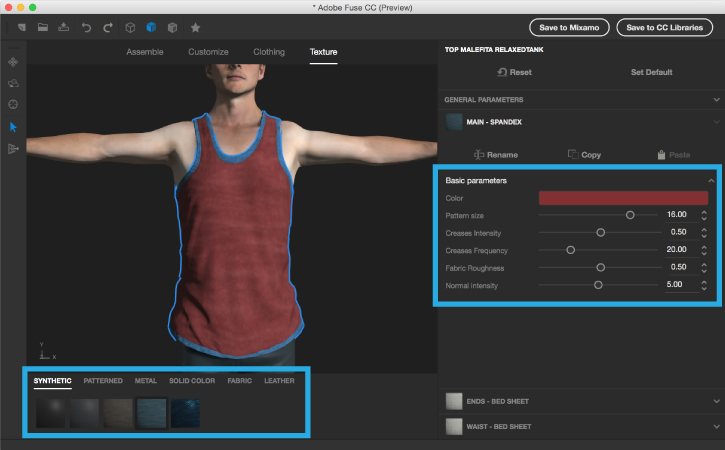
Task: Click the Pattern size value field 16.00
Action: pos(680,215)
